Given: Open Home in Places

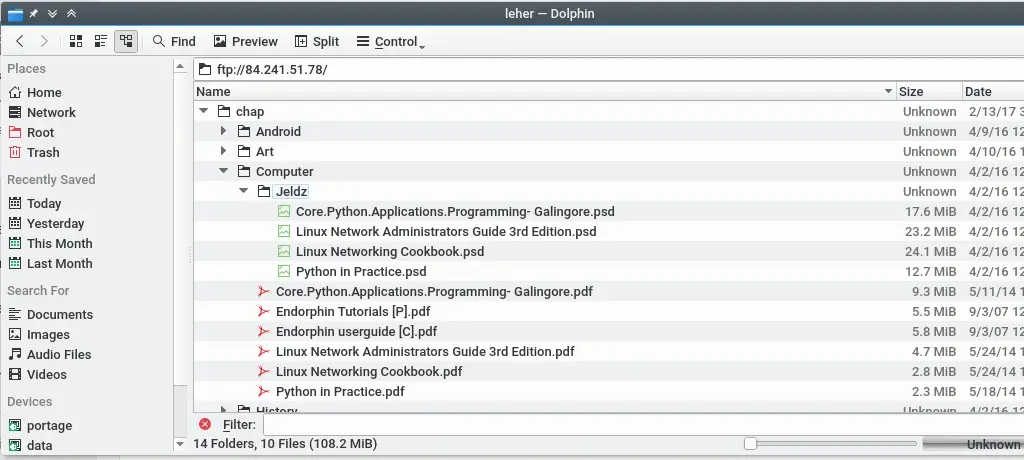Looking at the screenshot, I should [44, 93].
